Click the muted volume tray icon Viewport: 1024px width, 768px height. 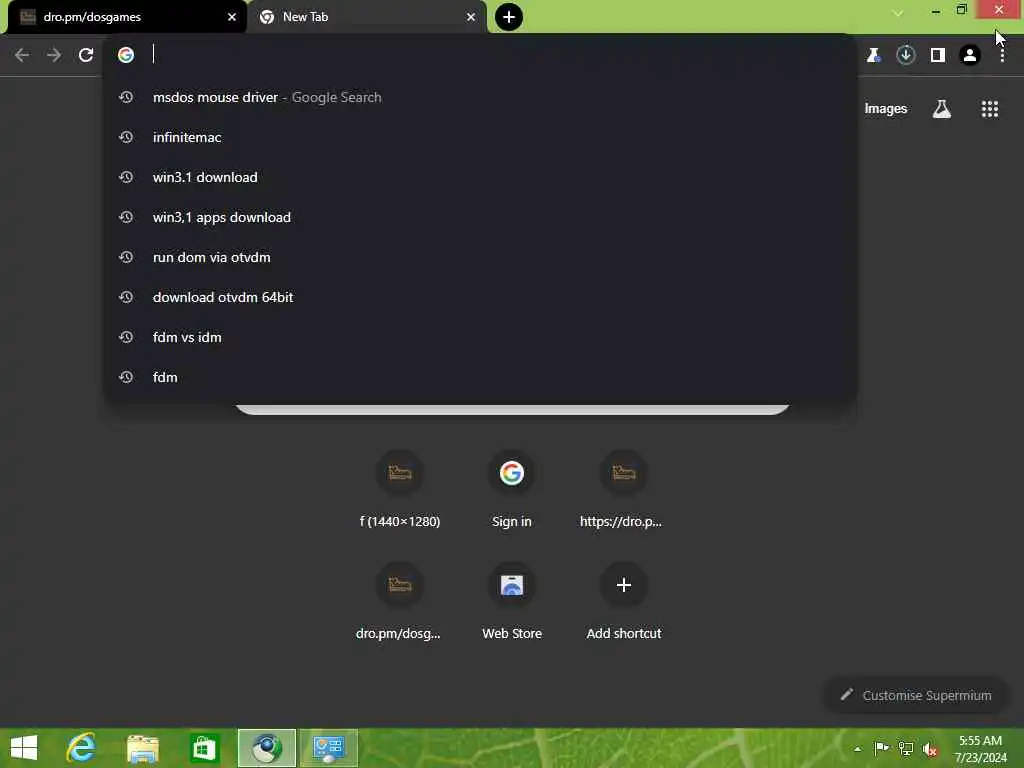click(x=930, y=749)
